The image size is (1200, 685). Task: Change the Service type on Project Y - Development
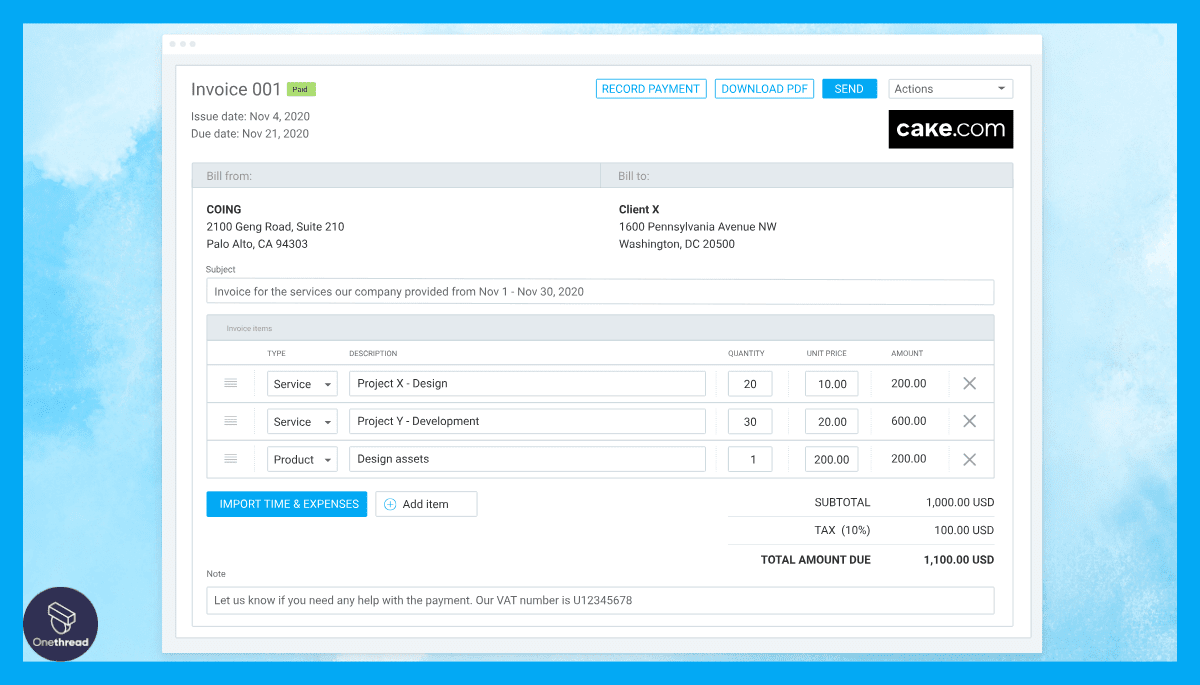(302, 421)
